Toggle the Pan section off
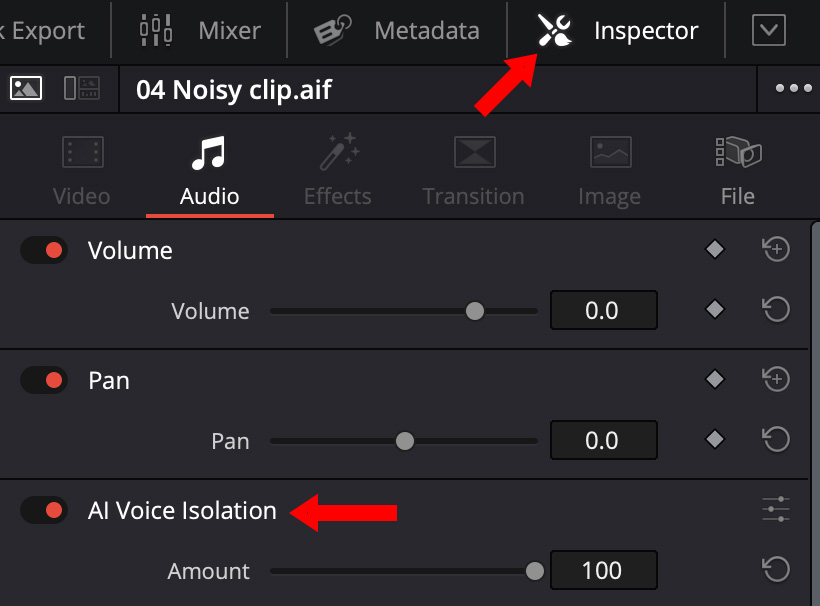820x606 pixels. (x=44, y=380)
